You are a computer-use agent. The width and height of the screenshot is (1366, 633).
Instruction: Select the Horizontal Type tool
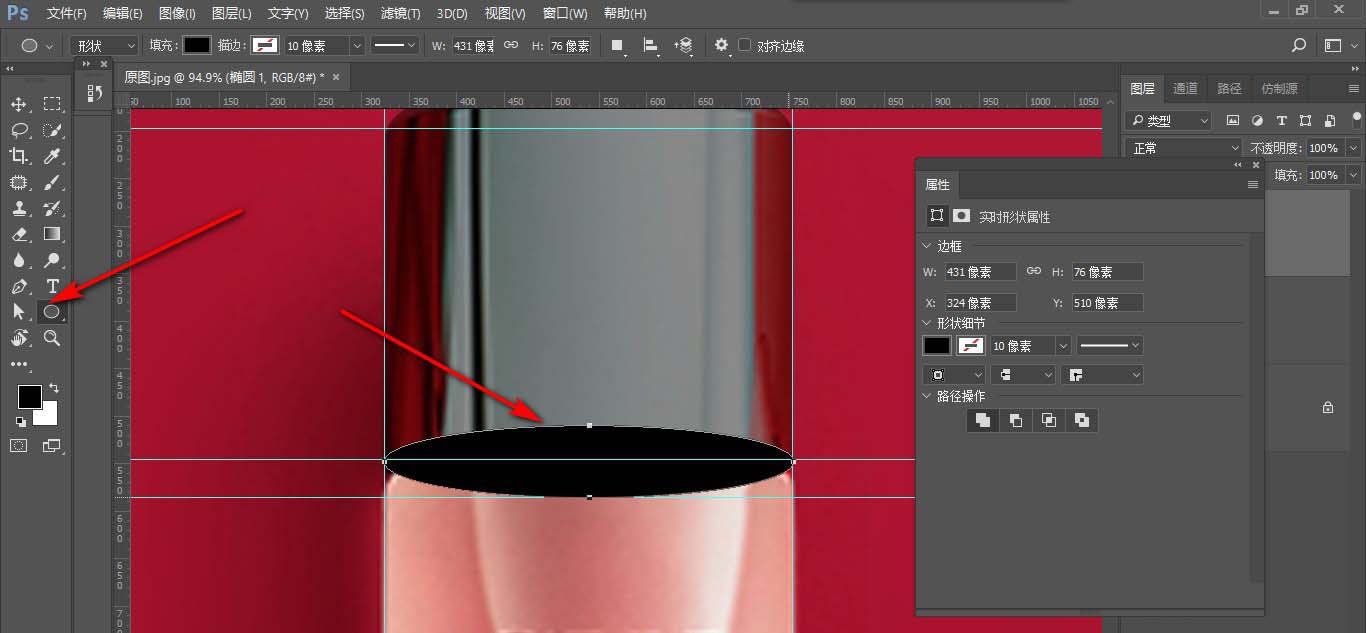52,286
